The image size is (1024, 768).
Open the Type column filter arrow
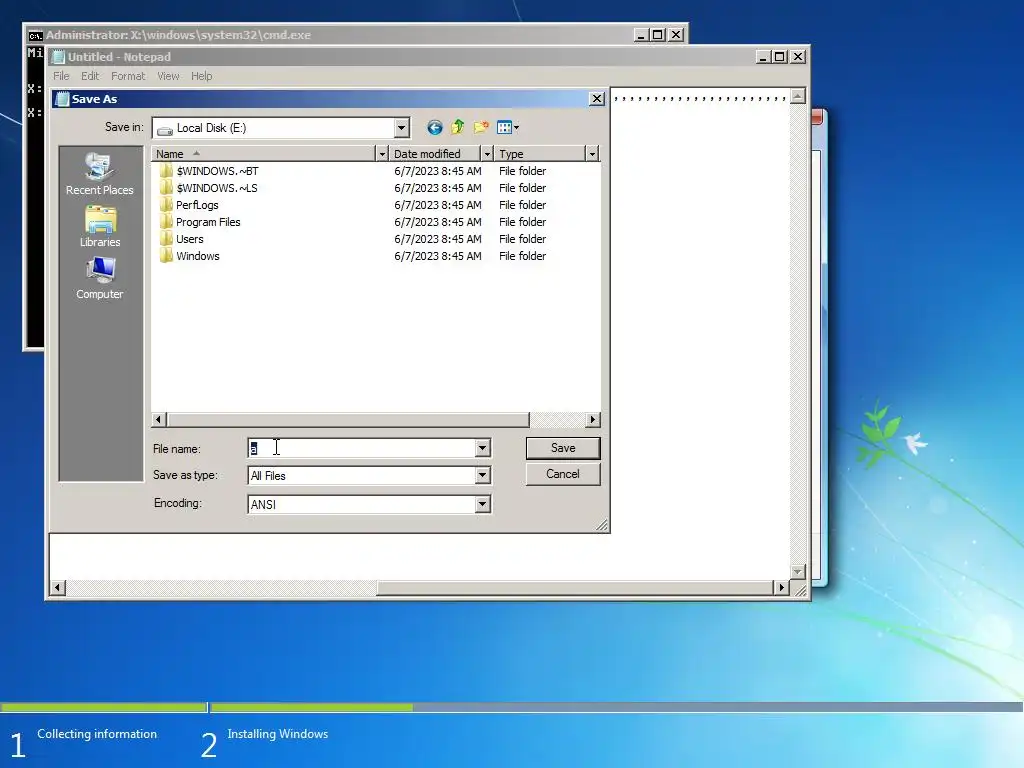tap(592, 154)
